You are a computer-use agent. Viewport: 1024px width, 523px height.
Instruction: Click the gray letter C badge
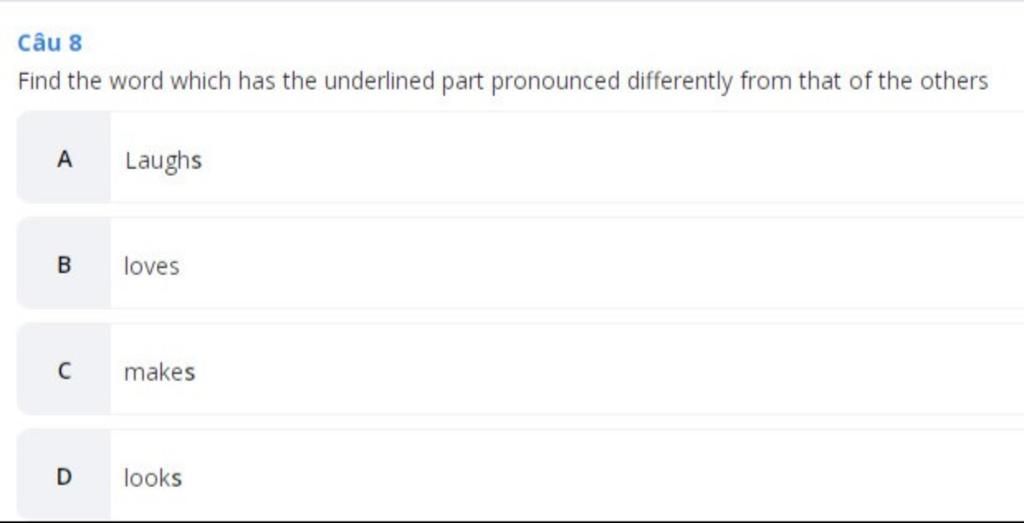pyautogui.click(x=64, y=369)
